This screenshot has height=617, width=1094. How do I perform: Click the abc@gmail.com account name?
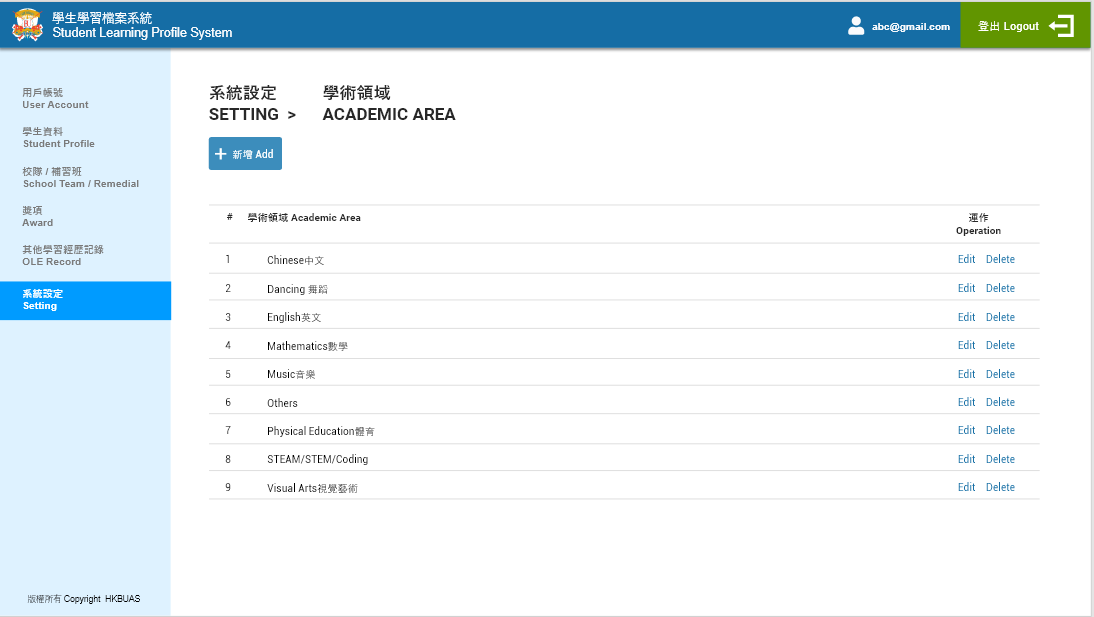(x=910, y=27)
